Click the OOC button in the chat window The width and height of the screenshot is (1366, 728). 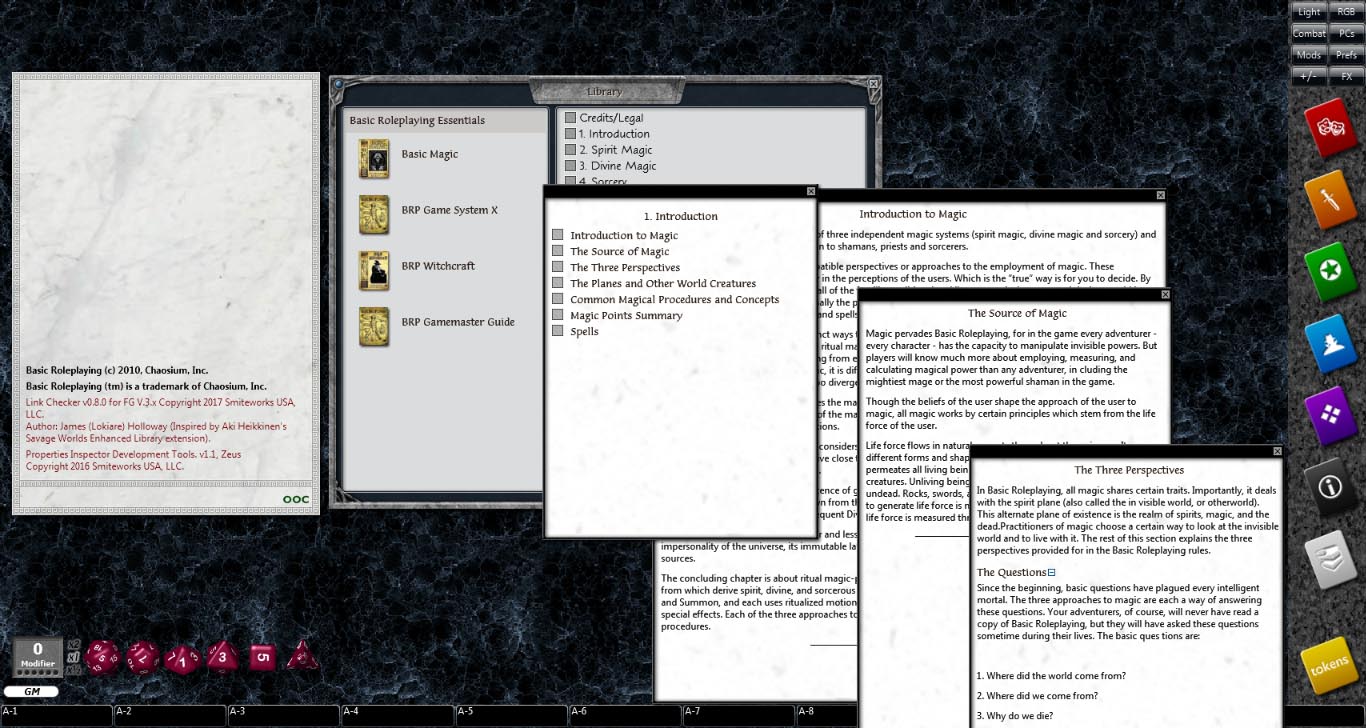click(295, 498)
